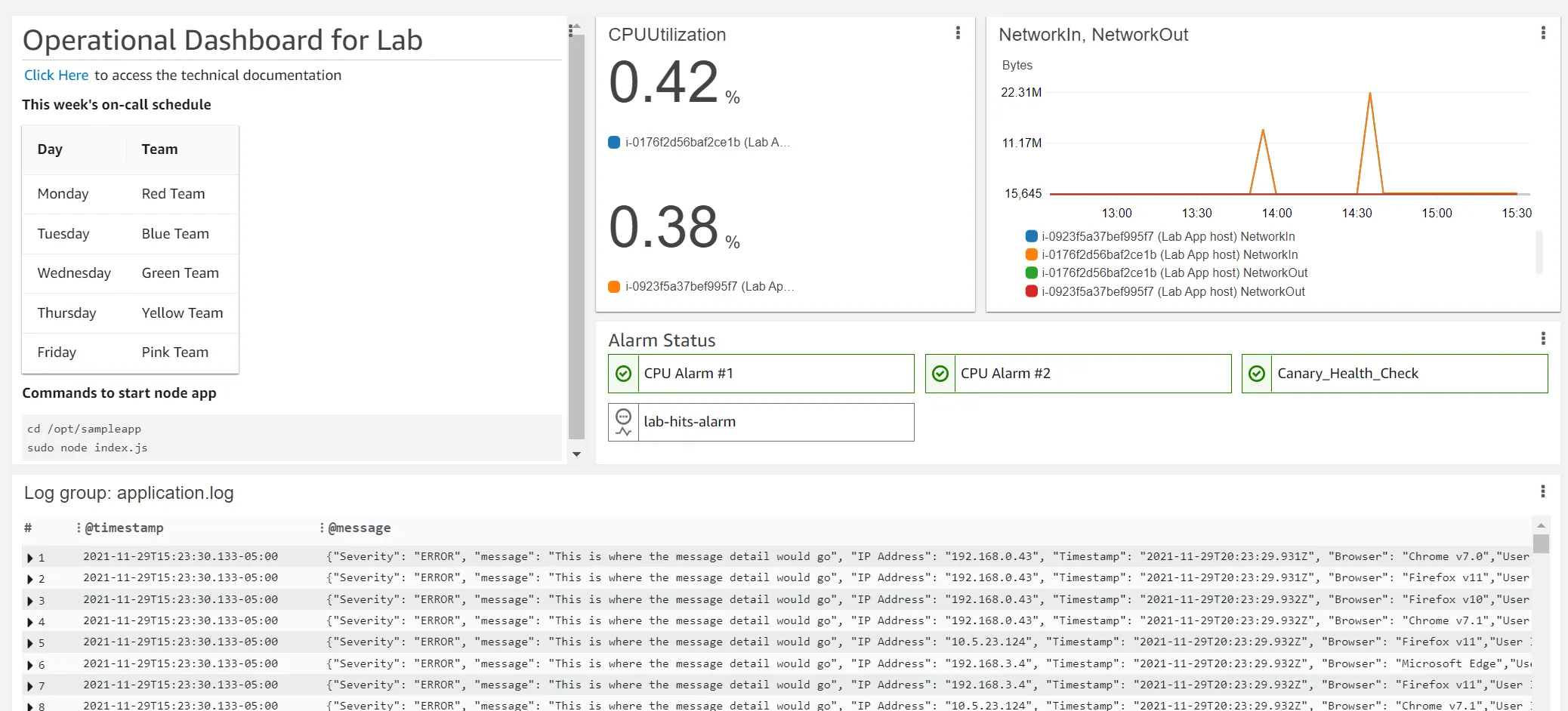This screenshot has height=711, width=1568.
Task: Open the Click Here documentation link
Action: coord(56,75)
